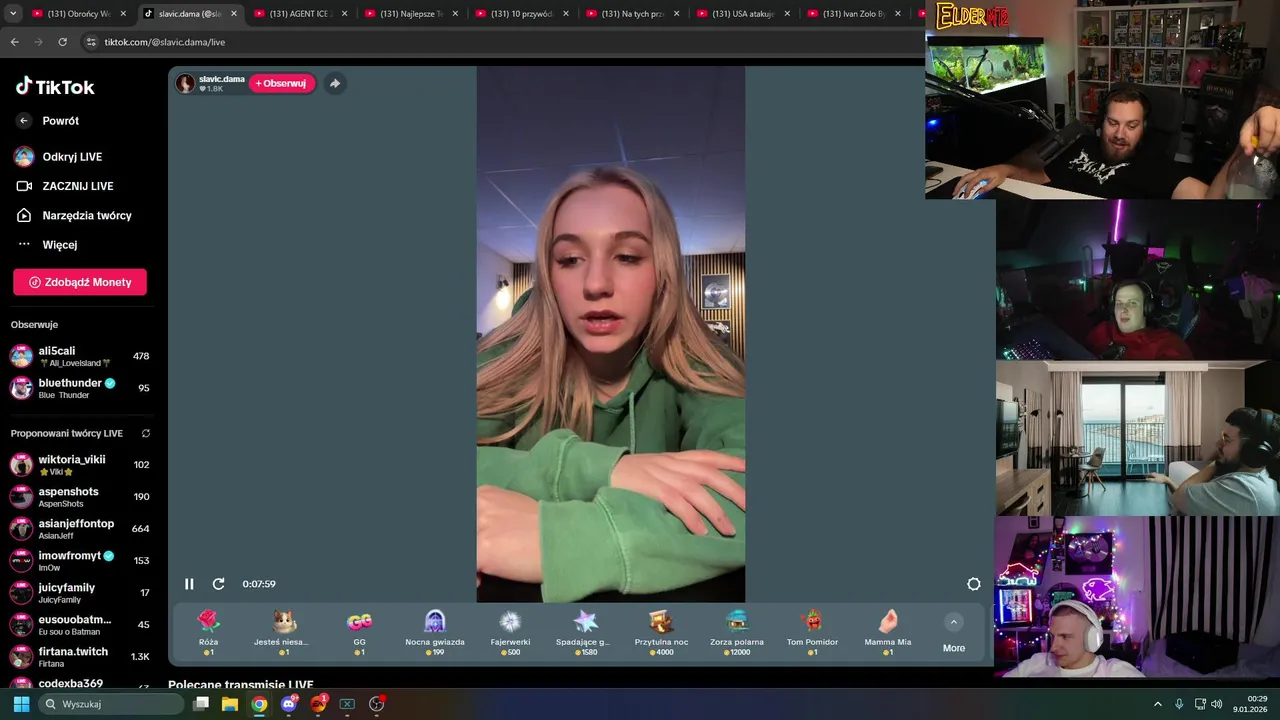Open the stream display settings icon
Viewport: 1280px width, 720px height.
(974, 584)
